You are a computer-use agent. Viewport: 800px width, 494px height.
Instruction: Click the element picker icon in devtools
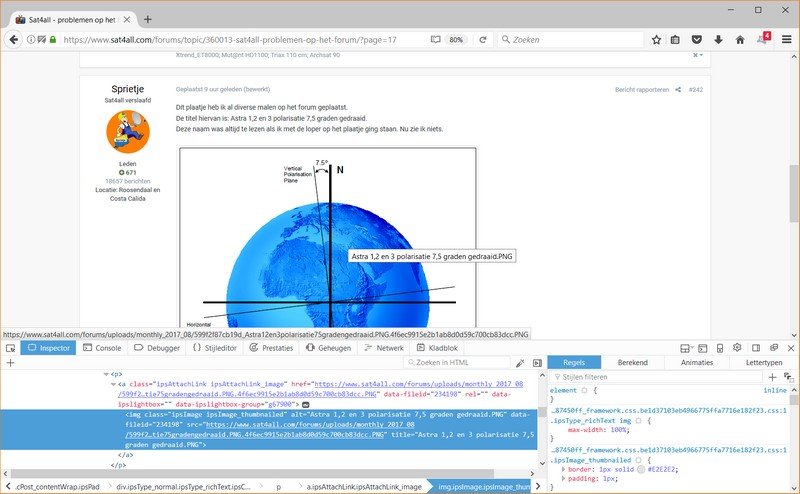9,348
